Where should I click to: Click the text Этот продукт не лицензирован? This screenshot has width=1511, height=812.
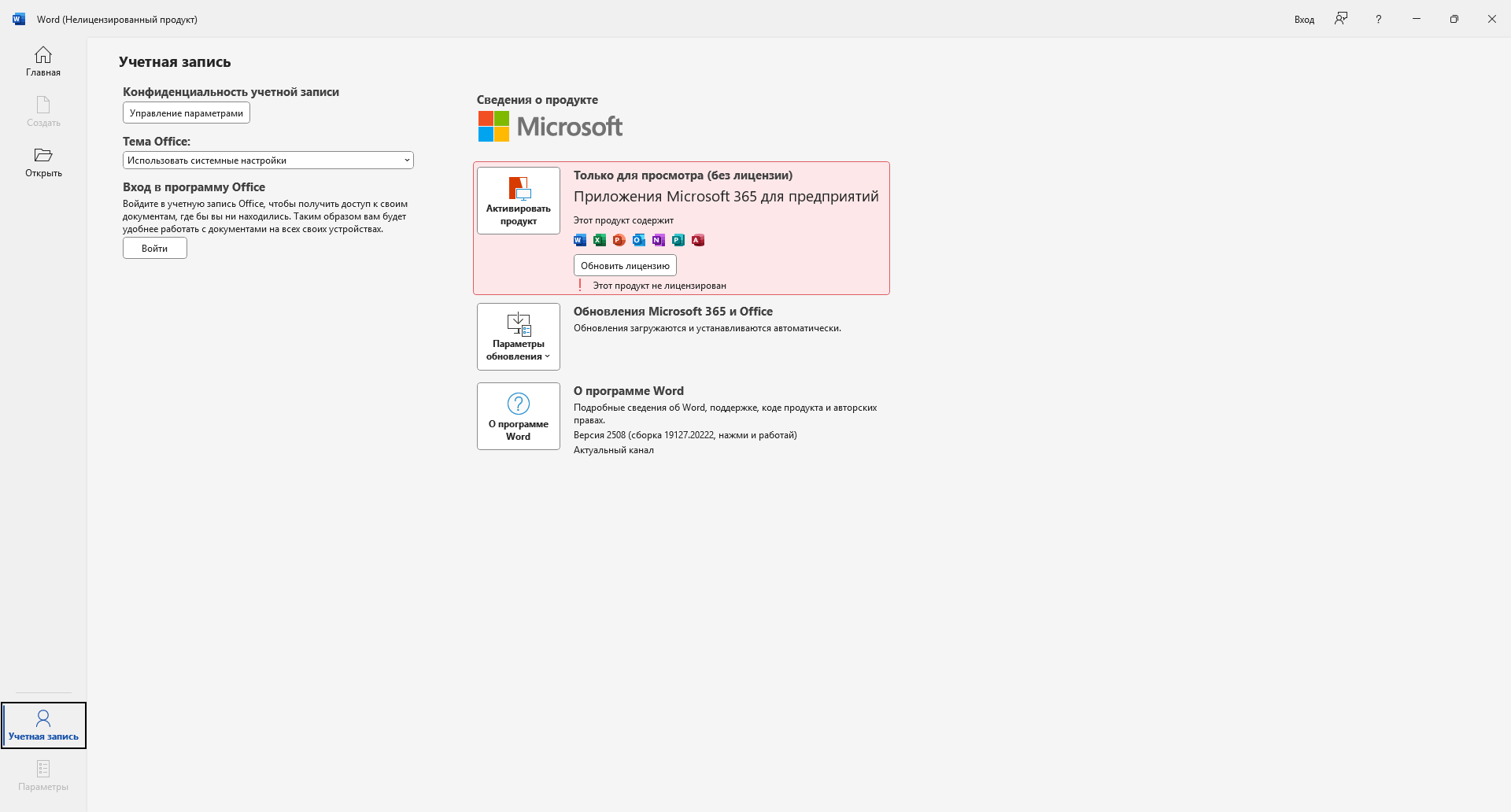point(659,286)
